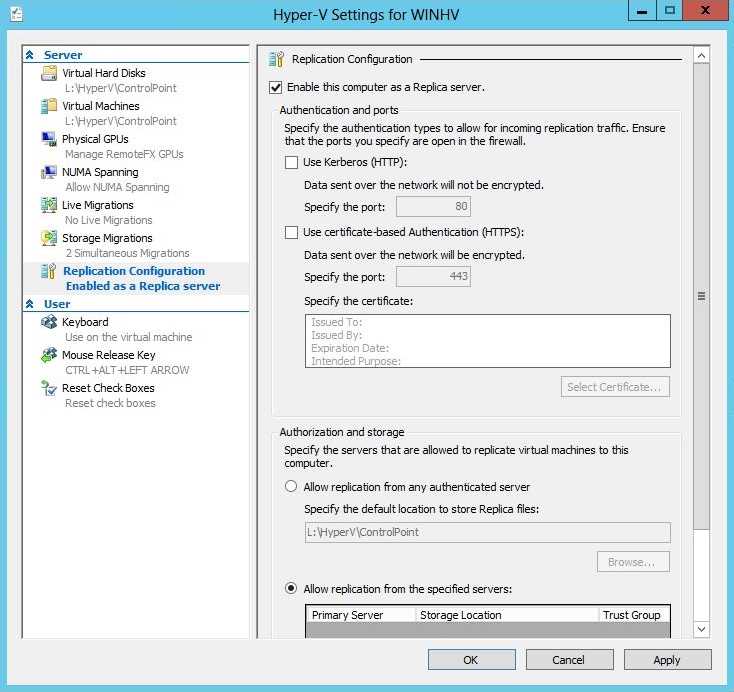Click the Select Certificate button
734x692 pixels.
pyautogui.click(x=615, y=387)
